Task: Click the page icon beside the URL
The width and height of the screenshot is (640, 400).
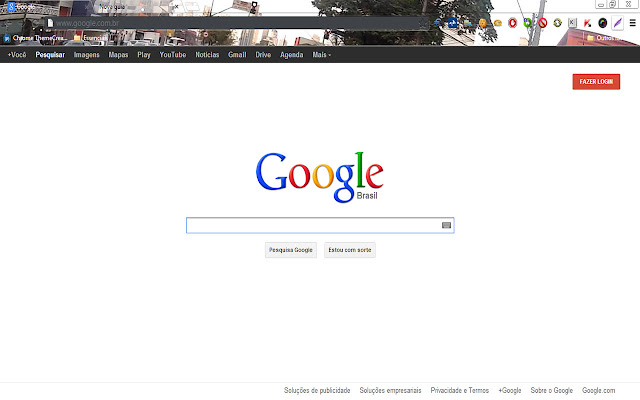Action: point(50,23)
